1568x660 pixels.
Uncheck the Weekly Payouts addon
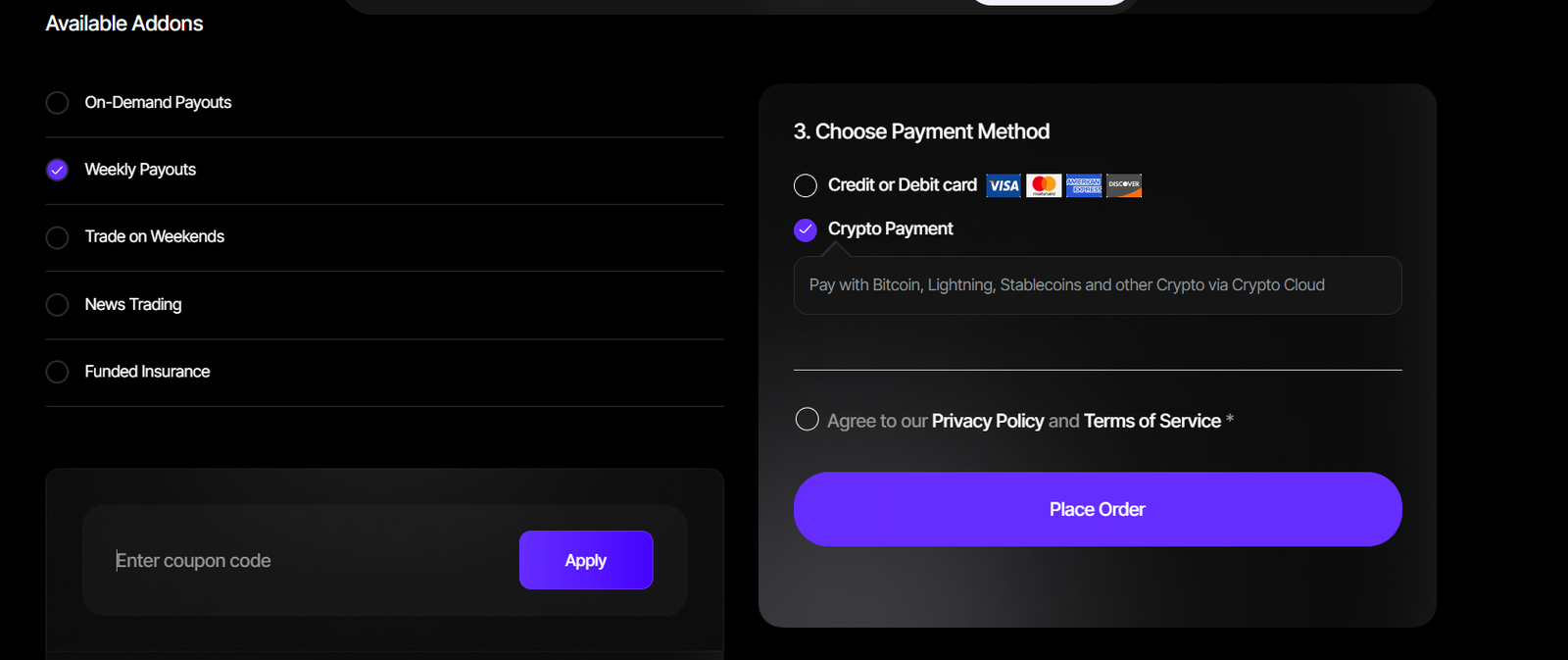tap(58, 170)
